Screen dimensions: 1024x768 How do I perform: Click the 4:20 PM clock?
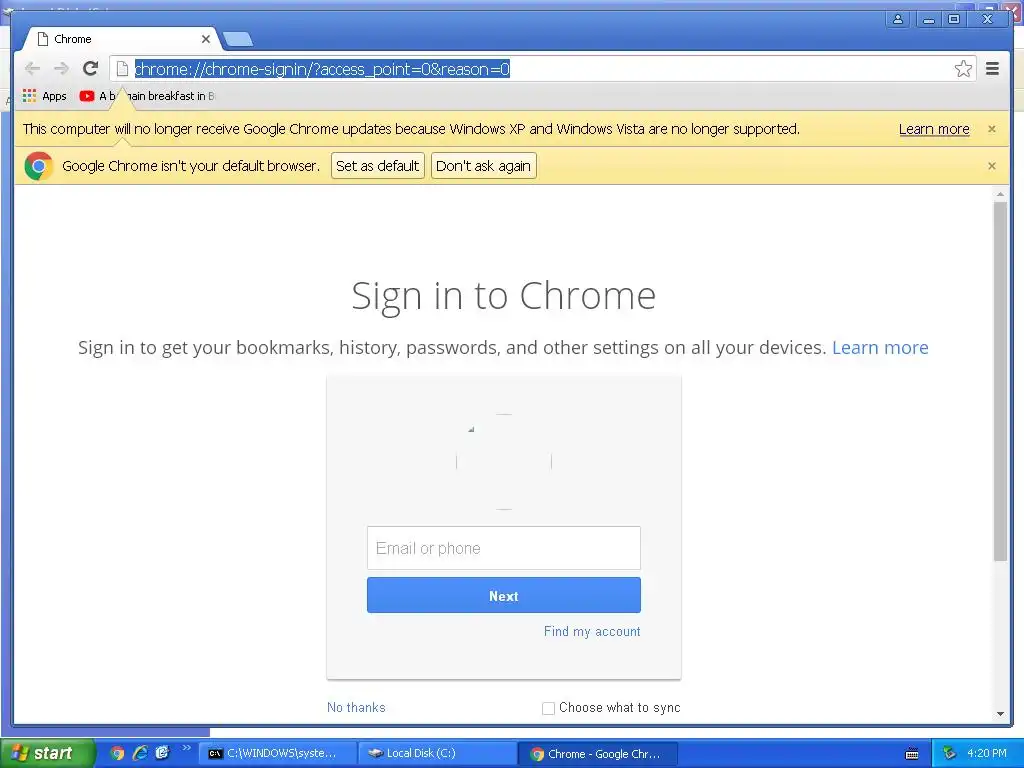pyautogui.click(x=987, y=754)
